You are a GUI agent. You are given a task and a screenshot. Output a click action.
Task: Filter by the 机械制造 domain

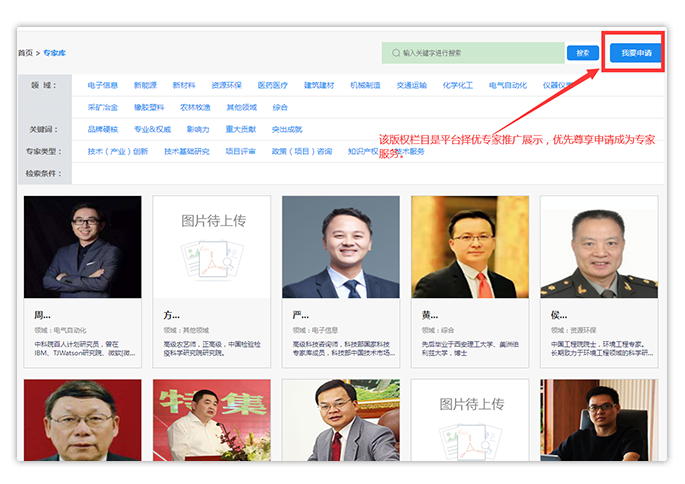(x=365, y=85)
